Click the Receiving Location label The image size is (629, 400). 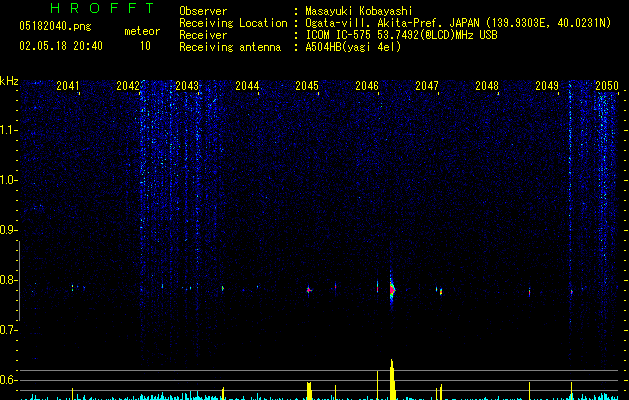[x=233, y=23]
